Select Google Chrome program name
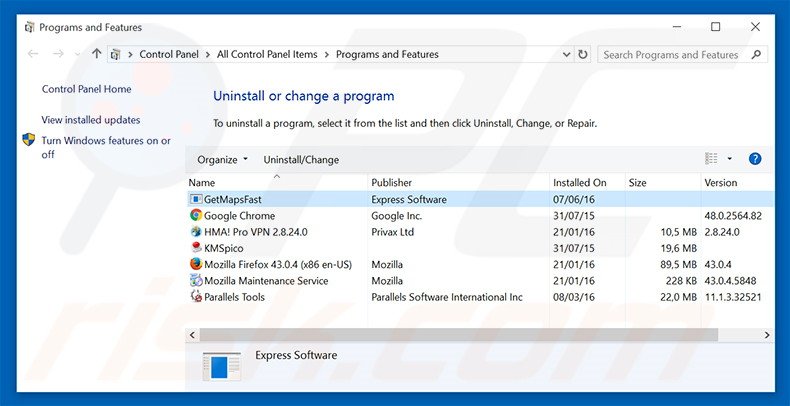Screen dimensions: 790x406 pos(239,216)
